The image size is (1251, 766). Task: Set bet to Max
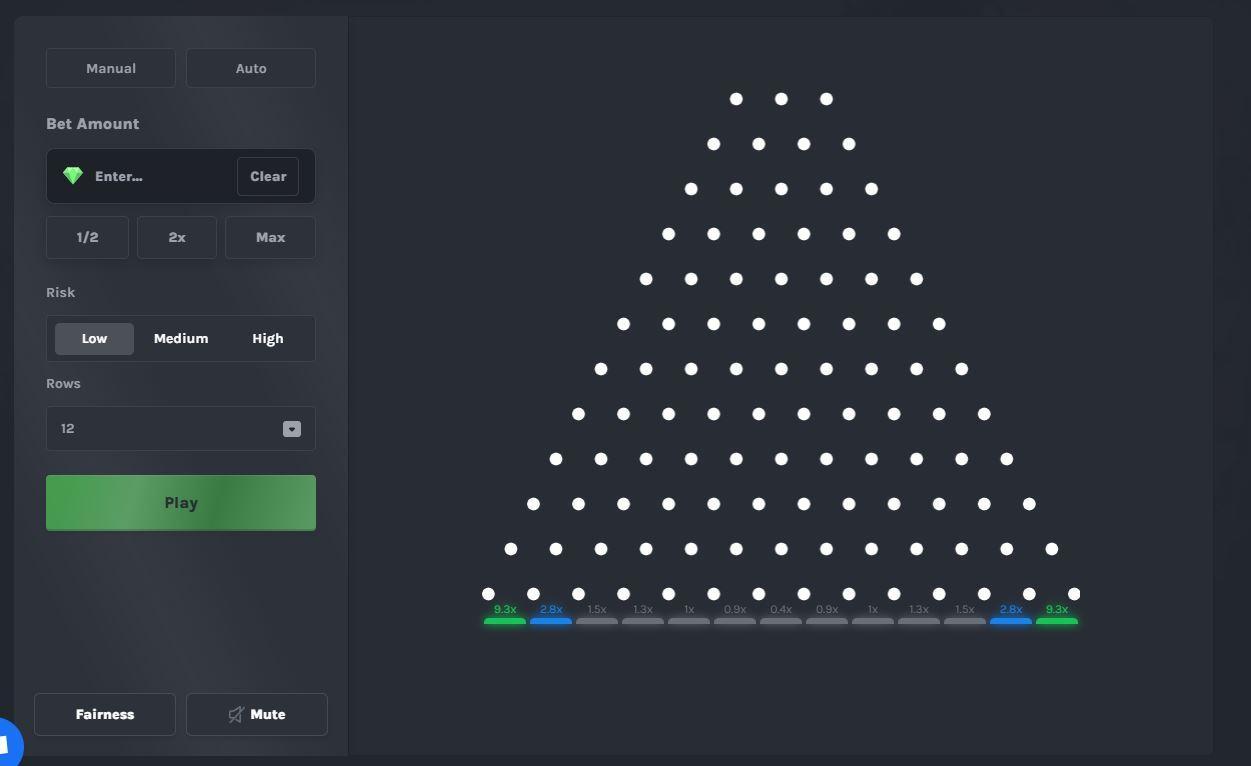click(x=270, y=238)
